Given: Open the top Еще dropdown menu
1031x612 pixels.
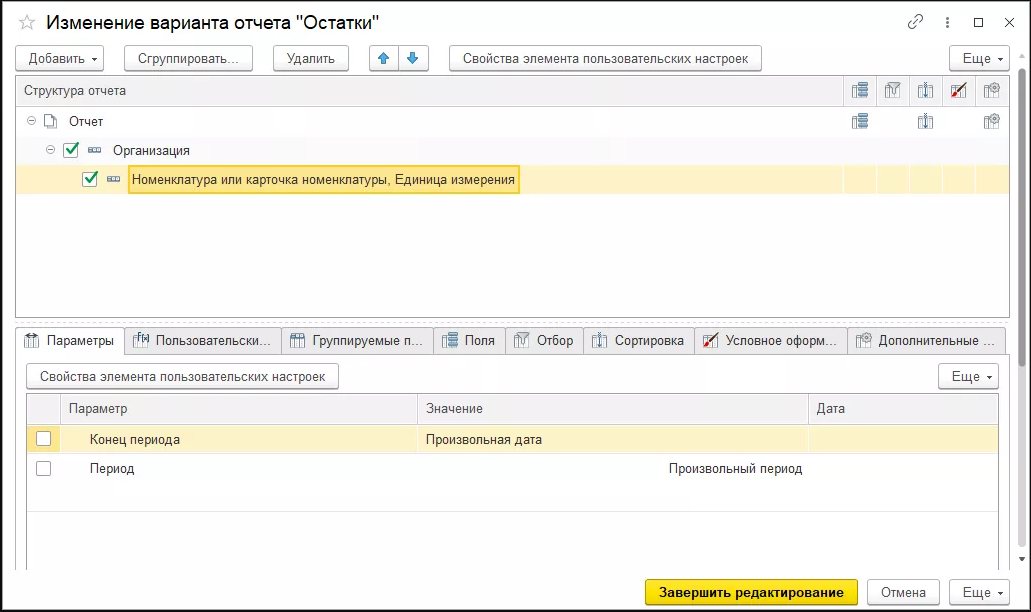Looking at the screenshot, I should point(975,59).
